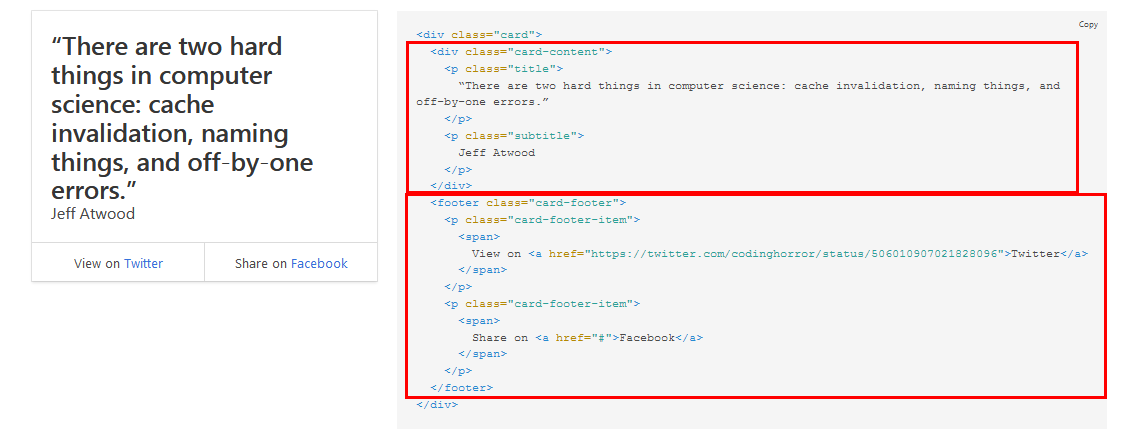Click the <div class="card"> code line
Viewport: 1139px width, 448px height.
(479, 35)
